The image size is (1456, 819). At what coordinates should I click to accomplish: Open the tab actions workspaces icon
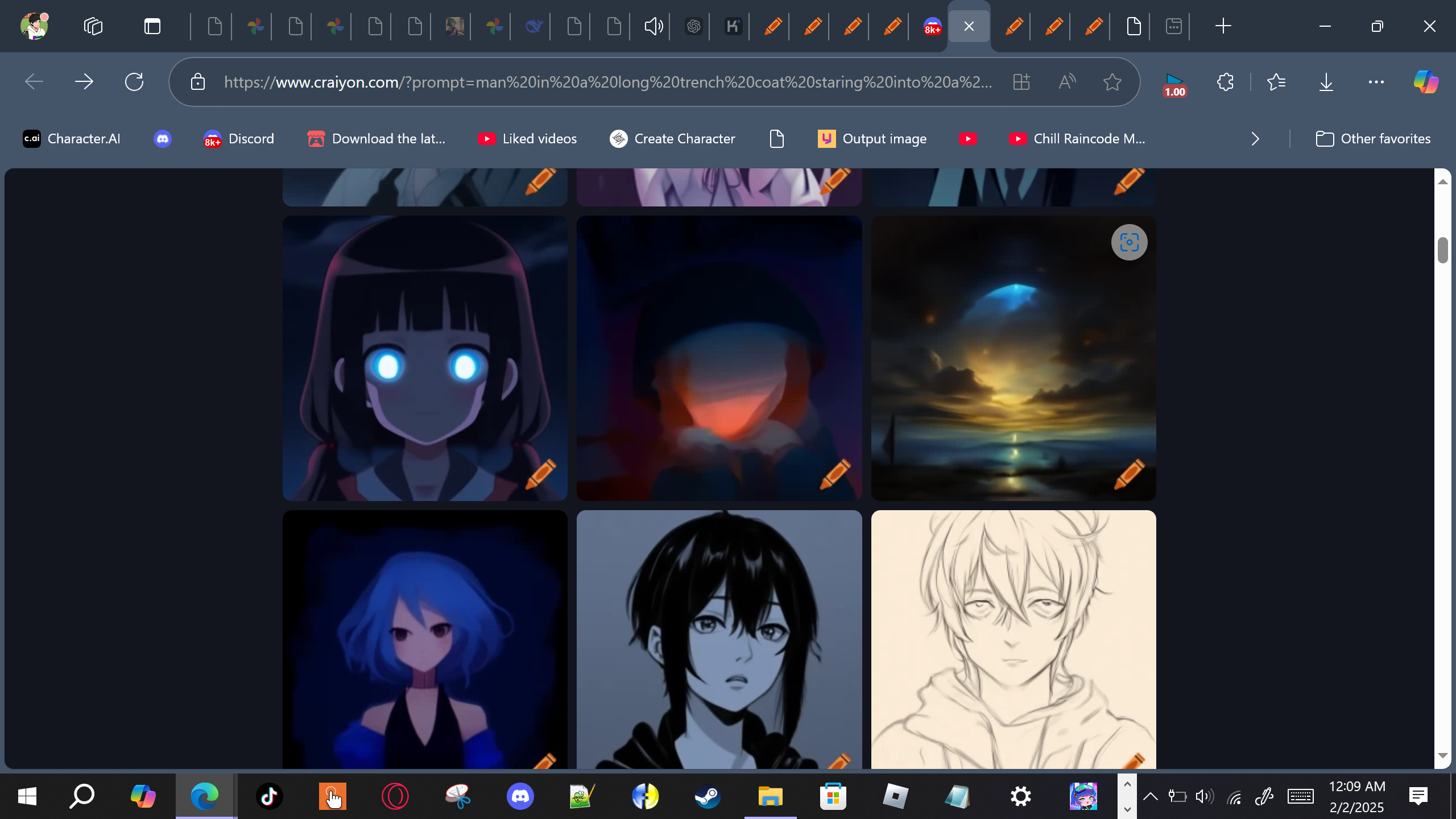93,26
